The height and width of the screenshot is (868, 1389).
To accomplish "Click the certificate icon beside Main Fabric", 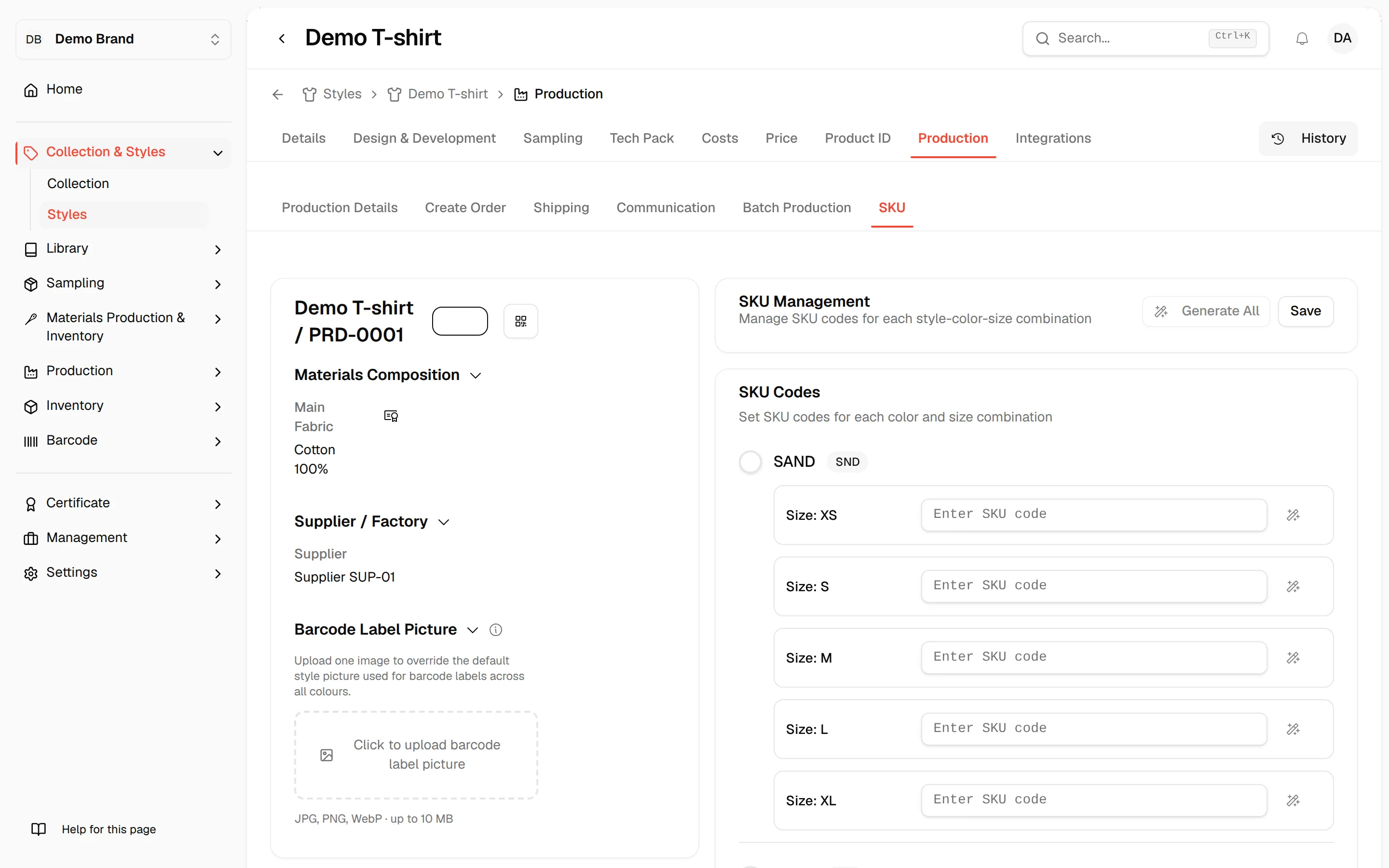I will tap(391, 416).
